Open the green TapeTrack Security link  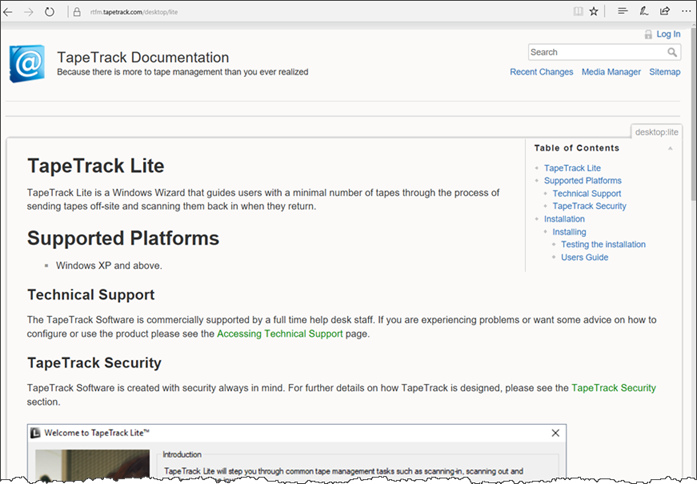coord(613,388)
